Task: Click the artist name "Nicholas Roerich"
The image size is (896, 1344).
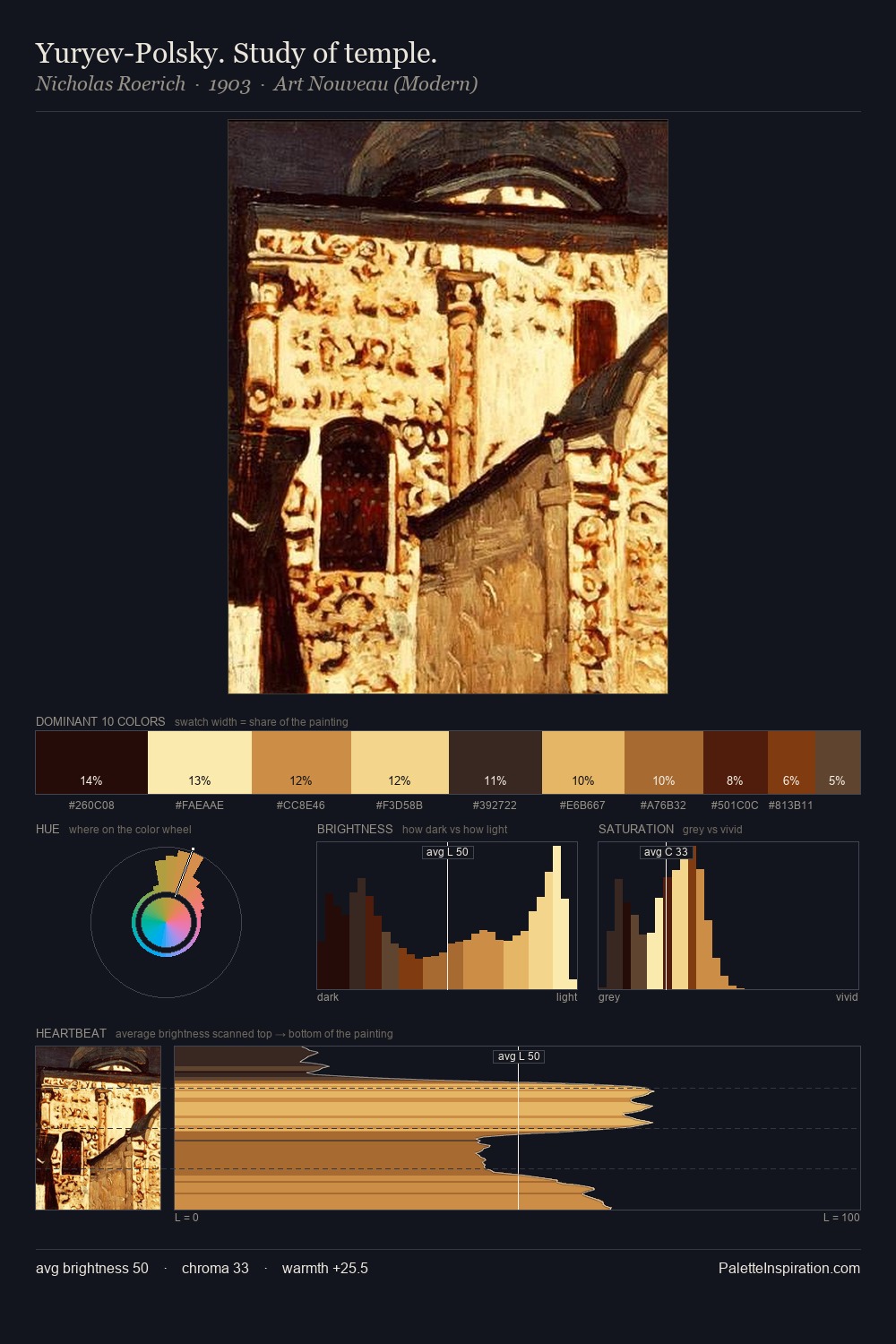Action: [110, 84]
